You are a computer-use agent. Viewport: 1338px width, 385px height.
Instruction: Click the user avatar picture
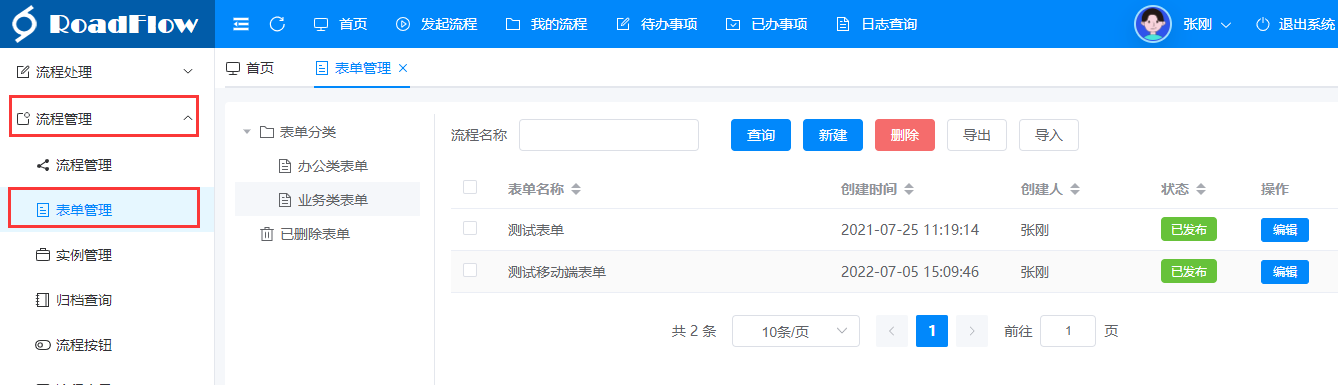(1152, 24)
